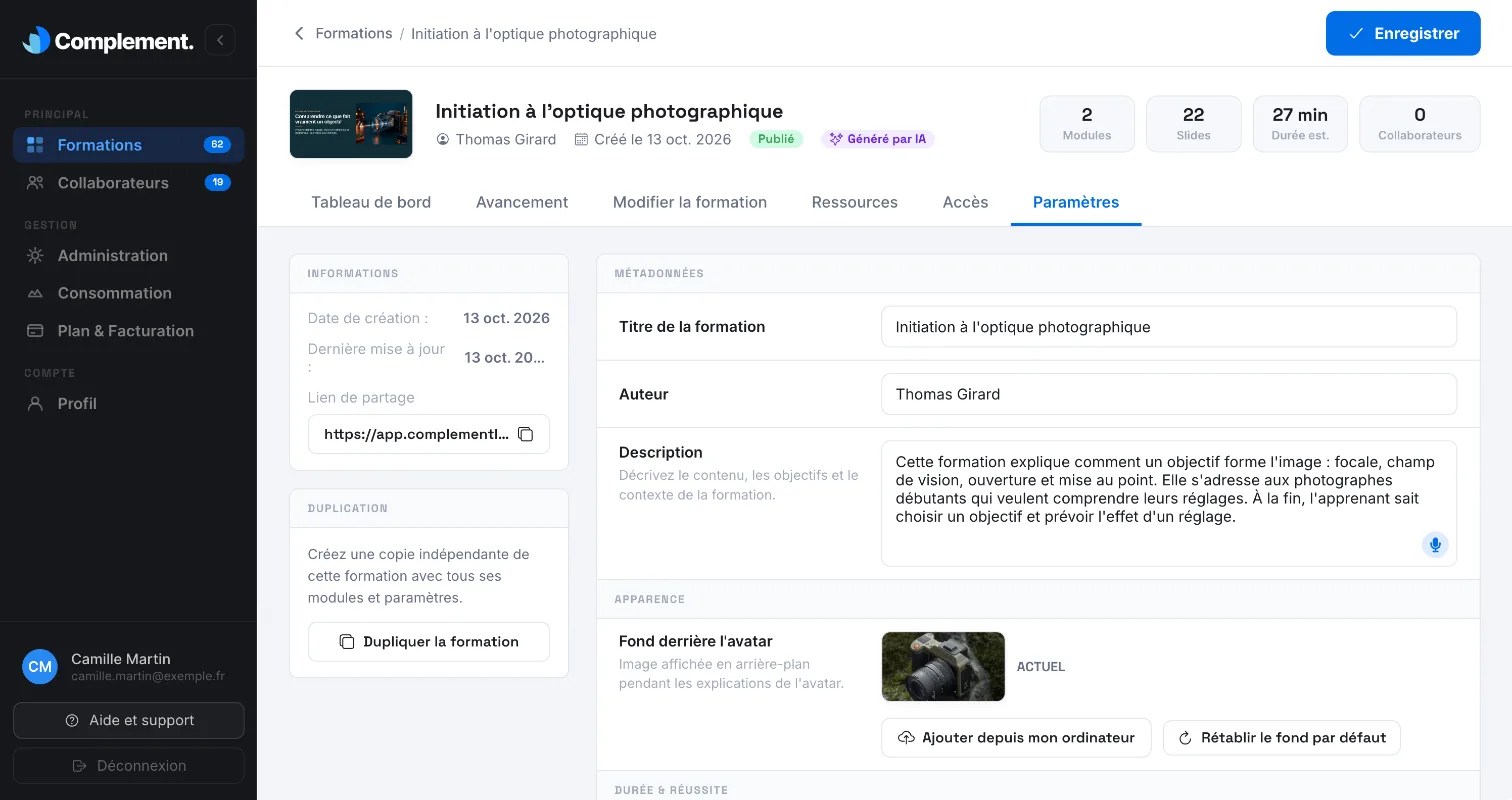Screen dimensions: 1512x800
Task: Click the course cover thumbnail in header
Action: (x=351, y=124)
